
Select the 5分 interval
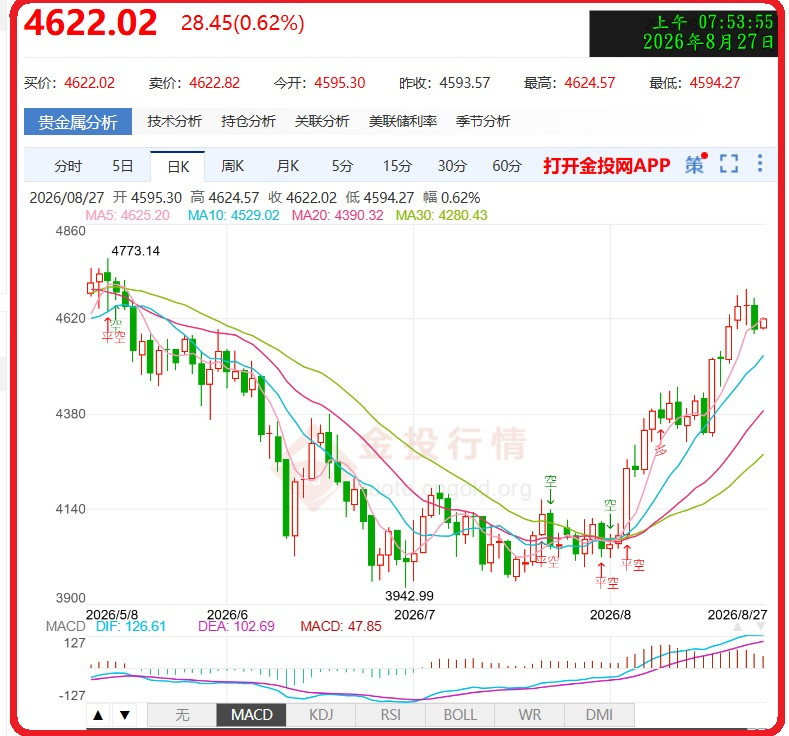tap(342, 166)
